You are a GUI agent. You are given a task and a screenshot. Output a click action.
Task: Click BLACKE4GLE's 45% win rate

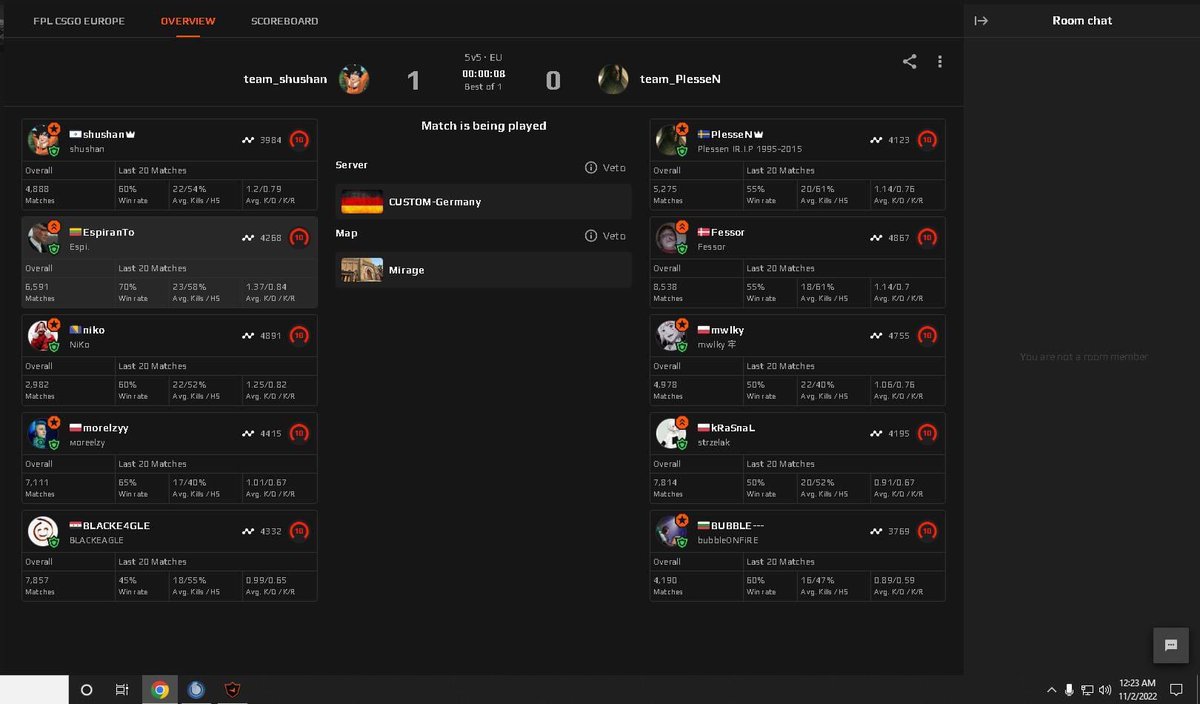128,580
